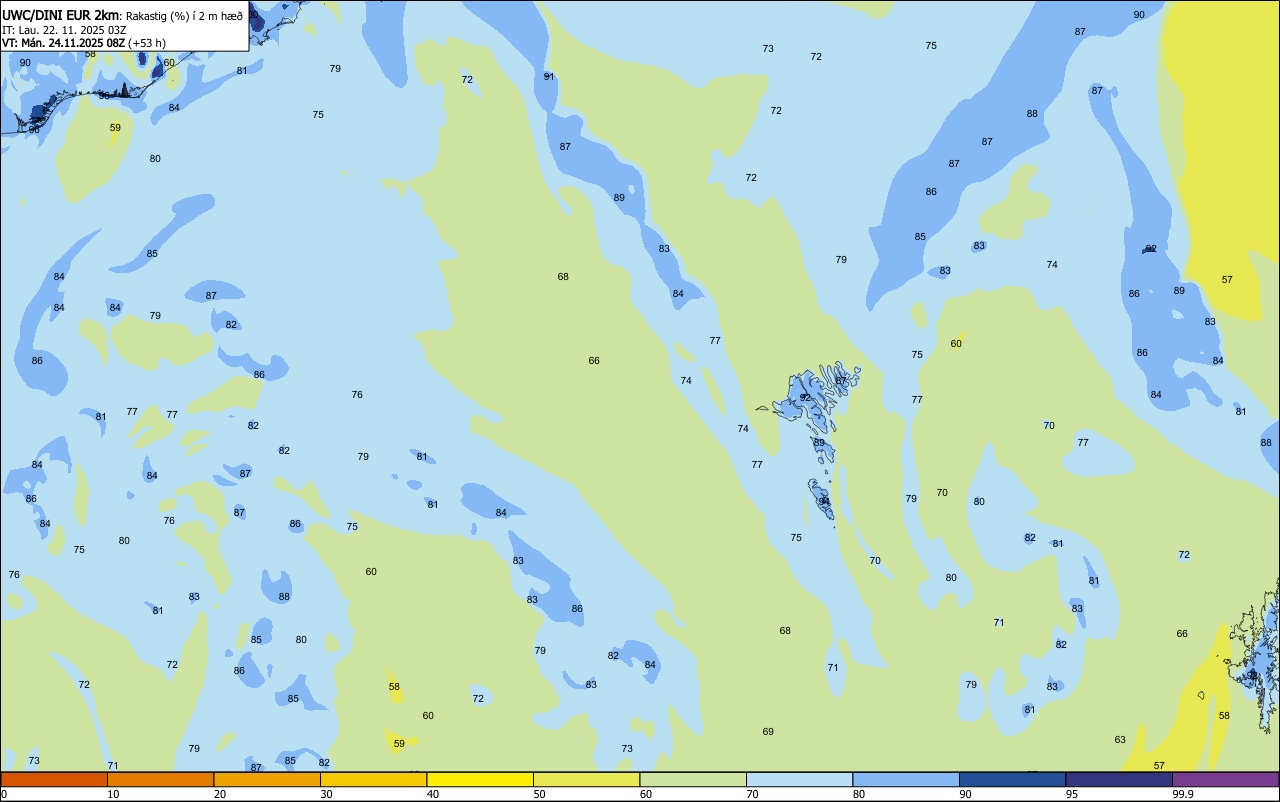Select the '30' legend tick label
The width and height of the screenshot is (1280, 802).
(326, 794)
